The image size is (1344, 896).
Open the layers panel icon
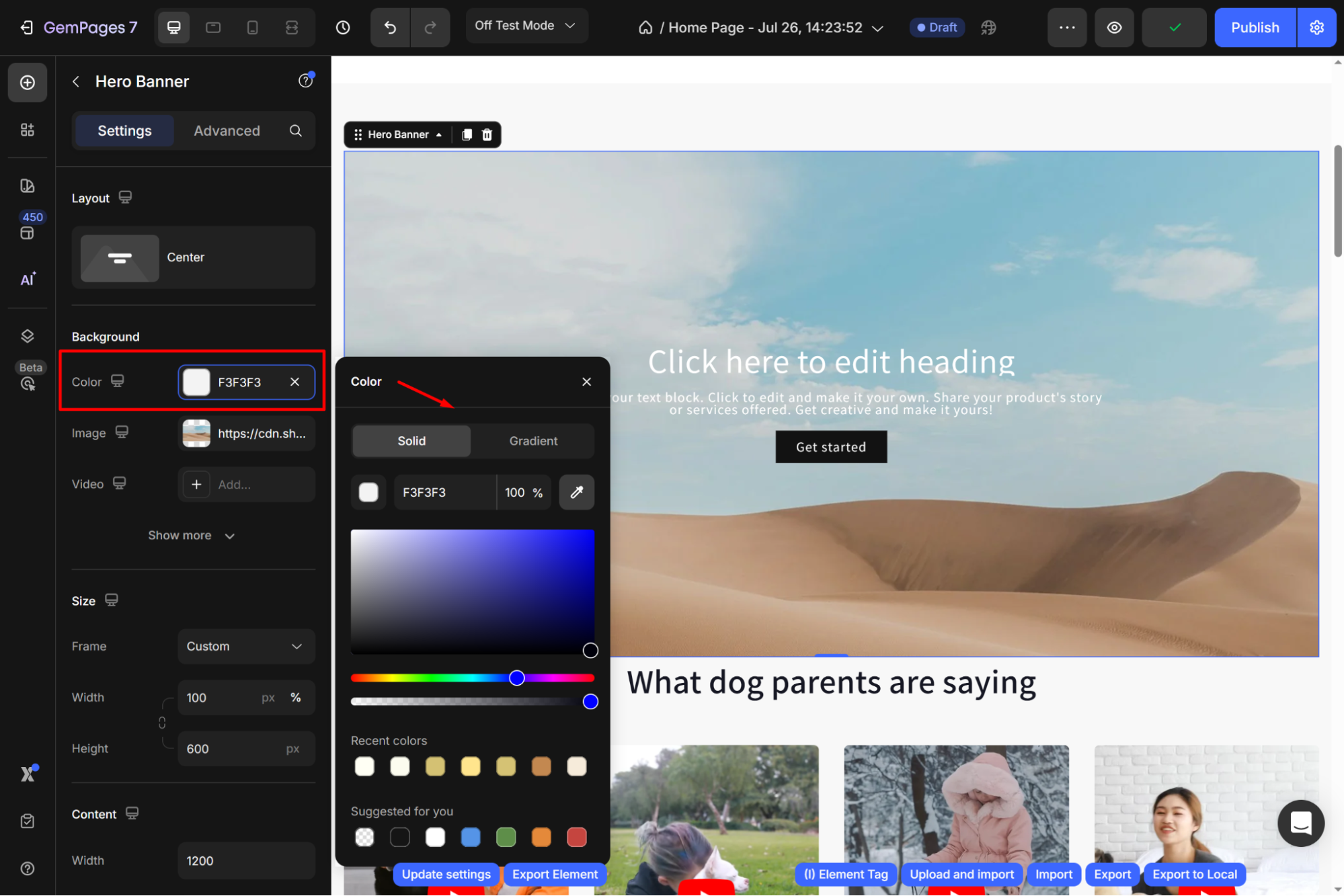coord(28,336)
